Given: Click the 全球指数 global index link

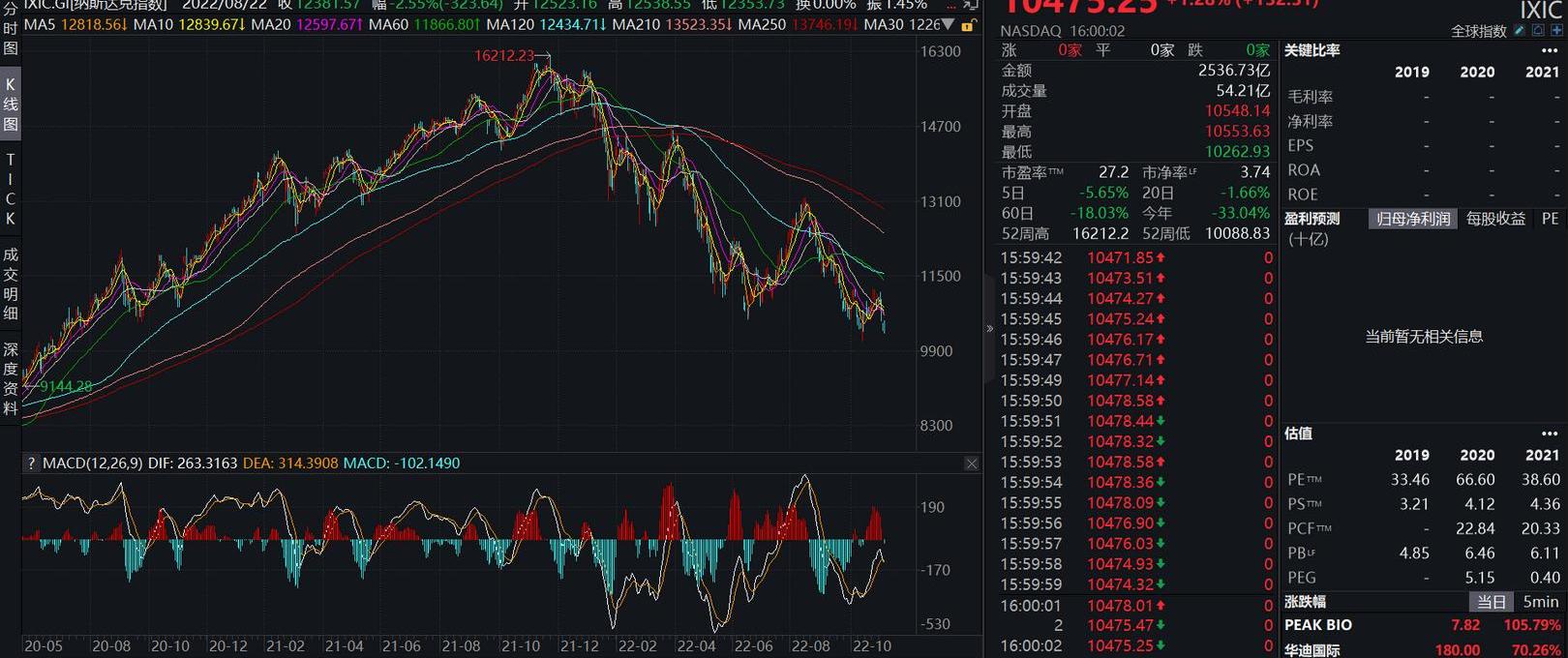Looking at the screenshot, I should (1479, 31).
